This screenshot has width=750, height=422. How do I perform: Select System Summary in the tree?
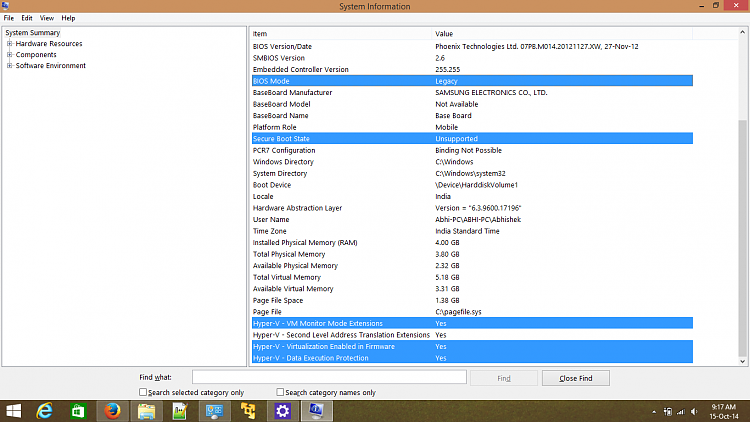click(33, 33)
